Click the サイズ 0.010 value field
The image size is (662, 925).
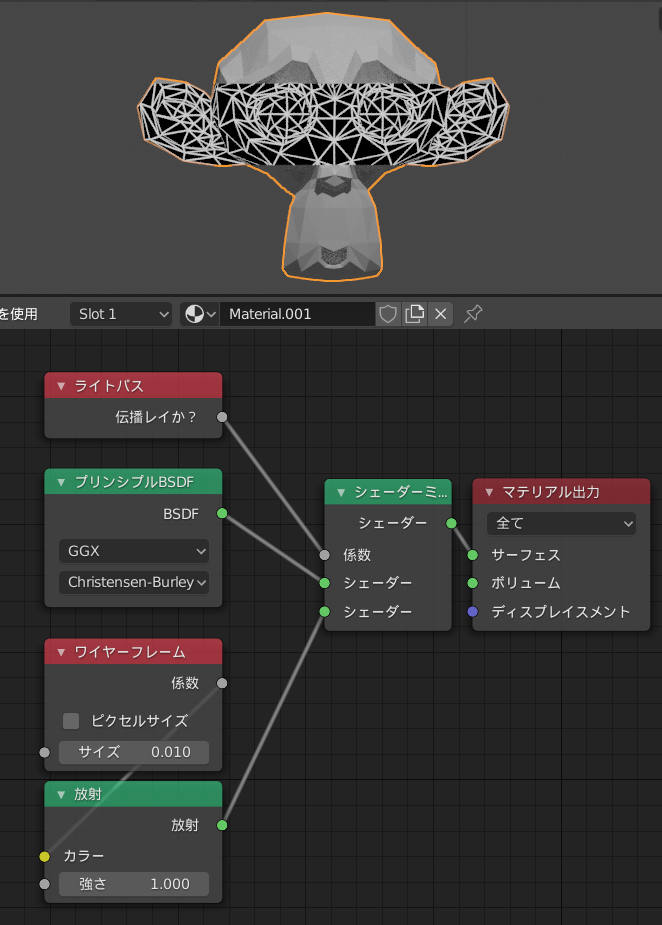coord(134,752)
